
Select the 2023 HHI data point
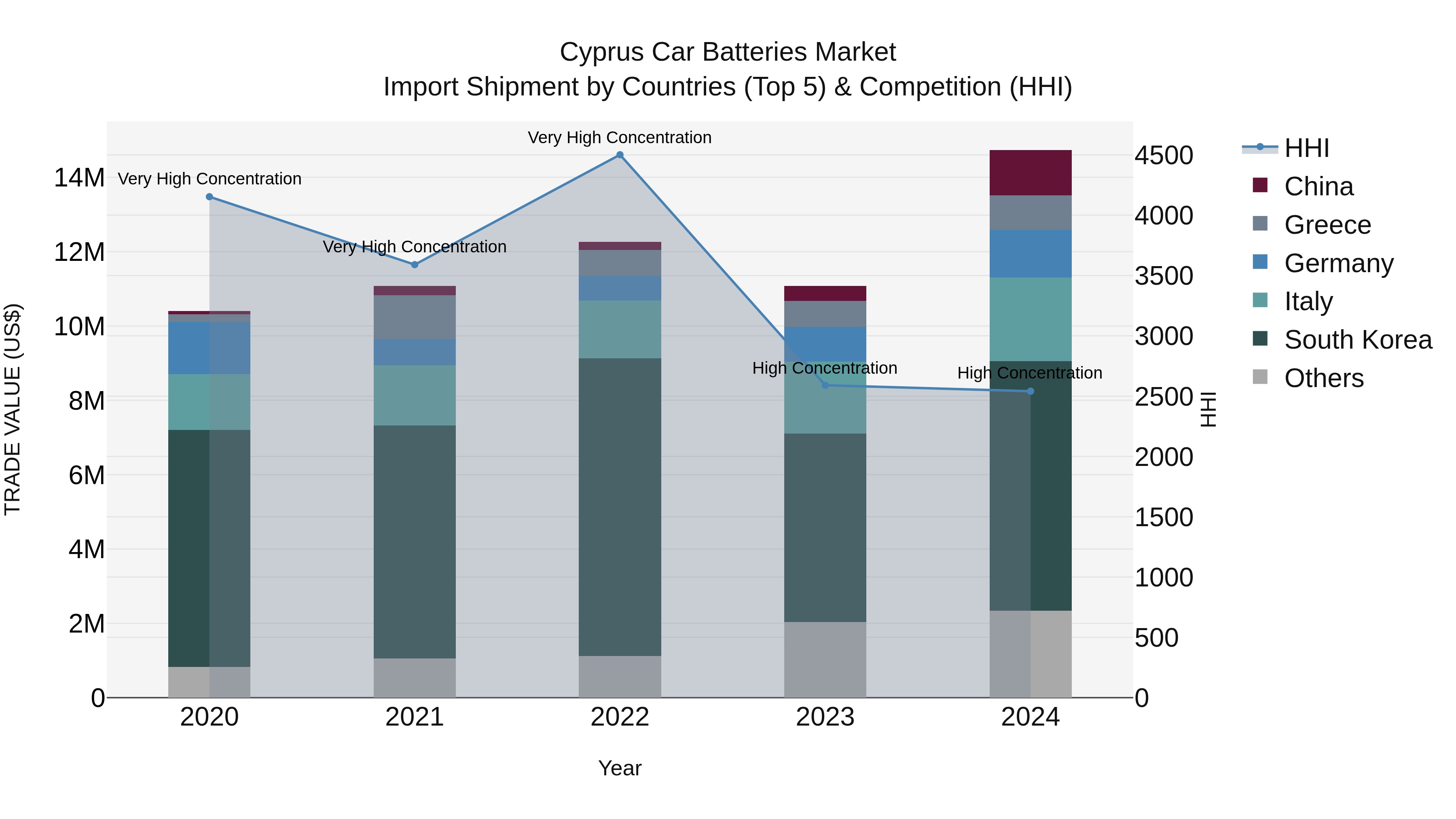[x=825, y=385]
